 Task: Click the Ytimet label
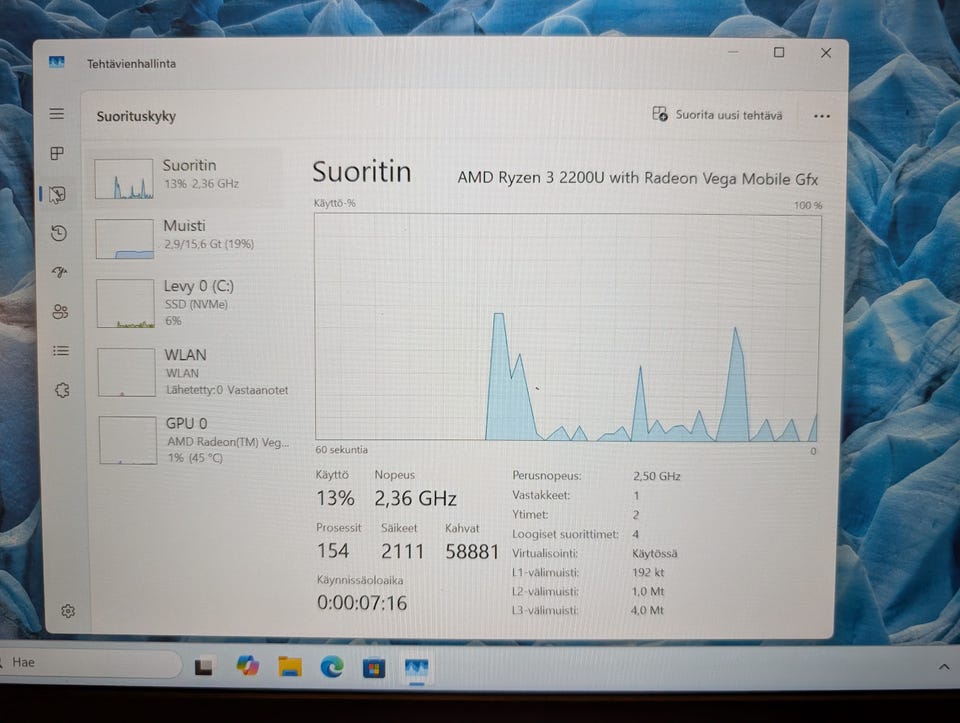tap(530, 515)
